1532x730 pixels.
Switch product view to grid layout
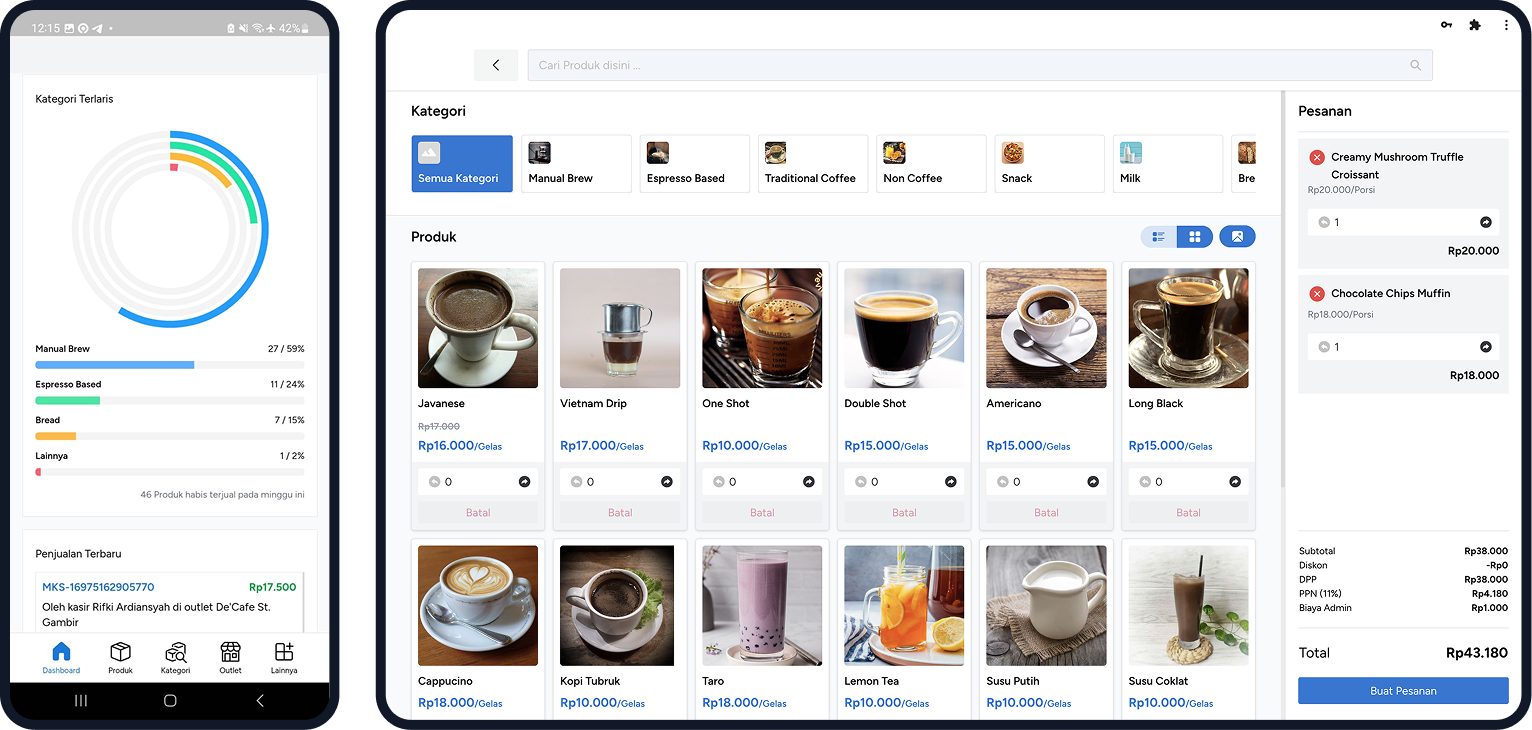[x=1194, y=237]
